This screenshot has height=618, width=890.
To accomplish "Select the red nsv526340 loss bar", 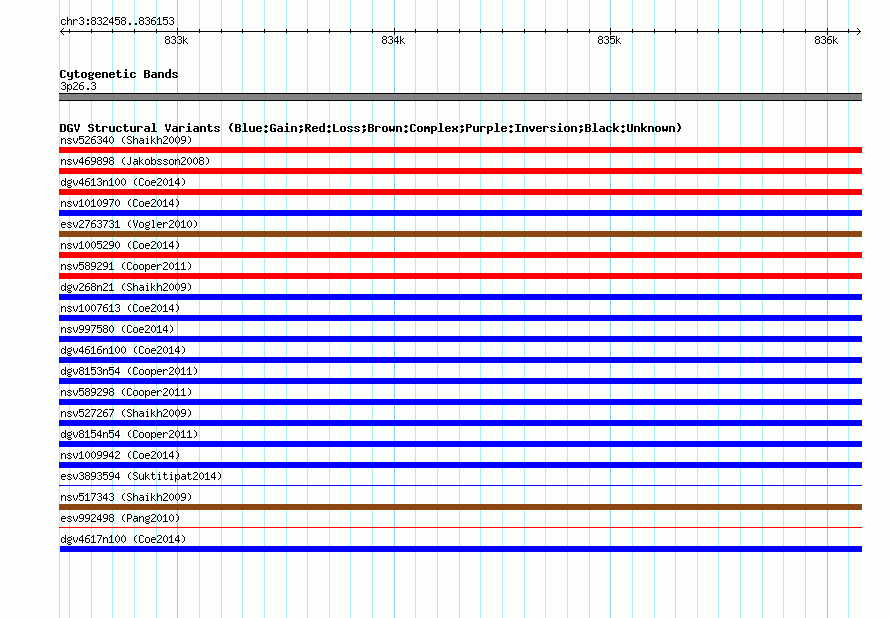I will click(460, 150).
